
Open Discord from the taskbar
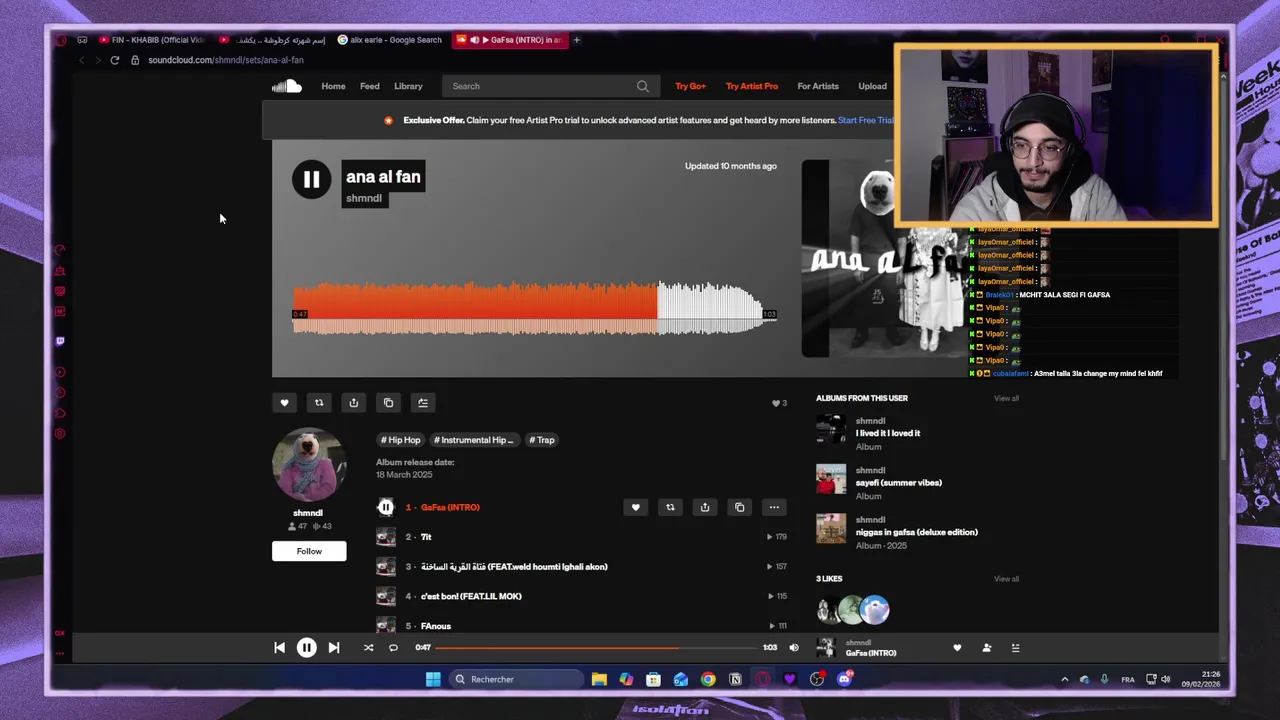(844, 679)
